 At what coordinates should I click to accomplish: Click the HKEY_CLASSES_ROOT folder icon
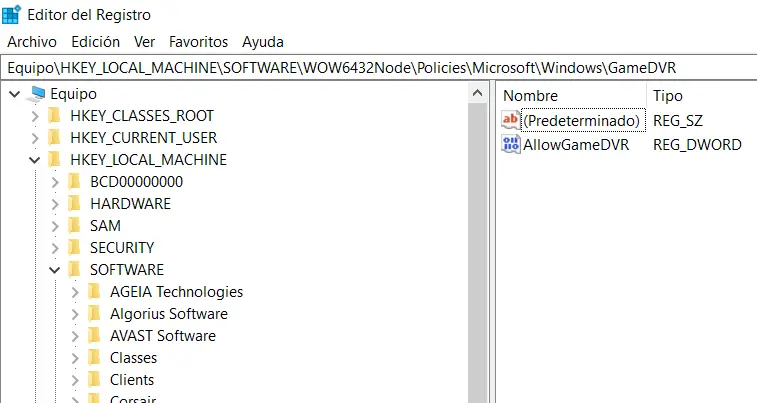click(x=54, y=116)
